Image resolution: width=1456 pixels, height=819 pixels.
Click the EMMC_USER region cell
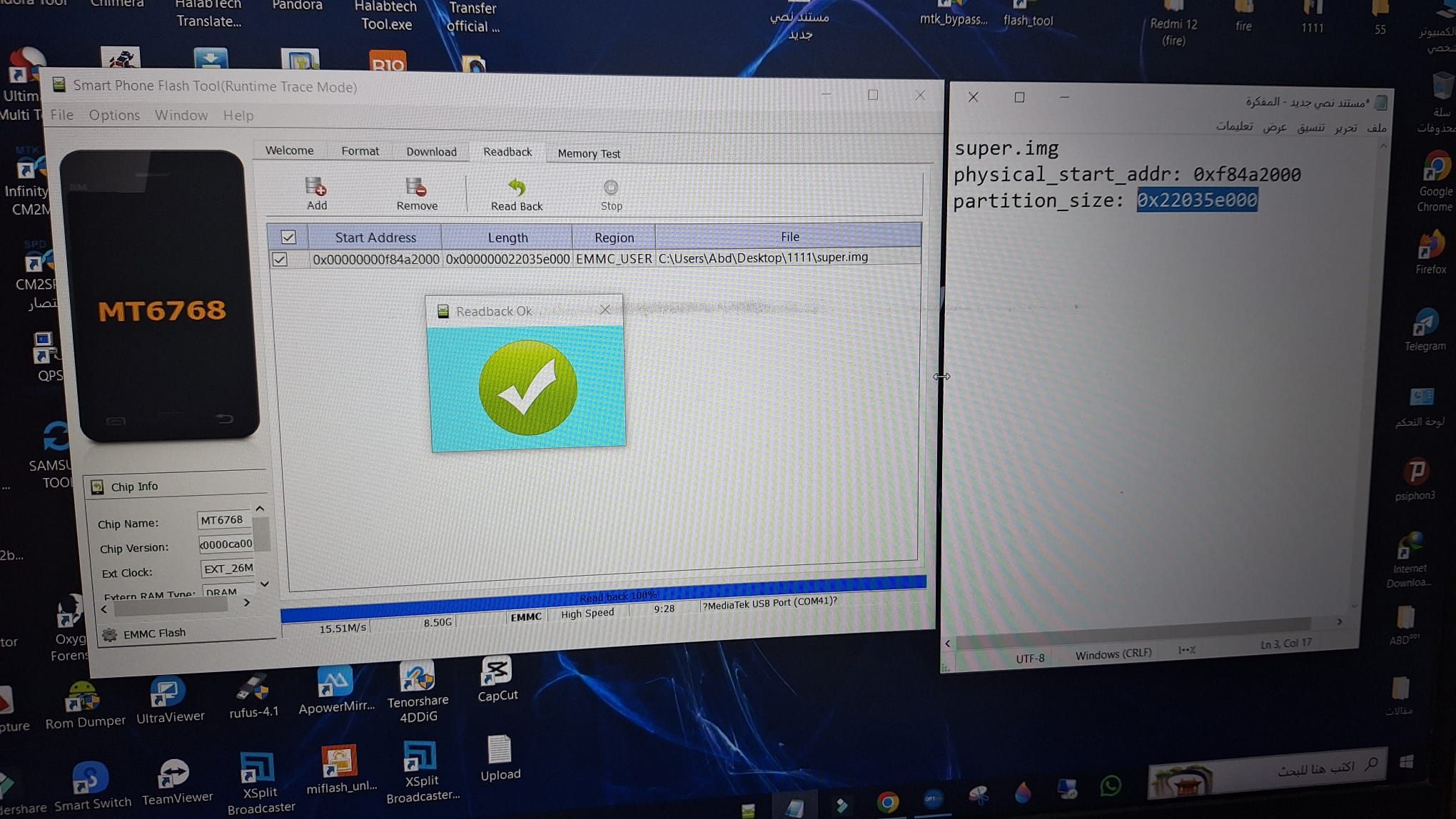pos(614,258)
